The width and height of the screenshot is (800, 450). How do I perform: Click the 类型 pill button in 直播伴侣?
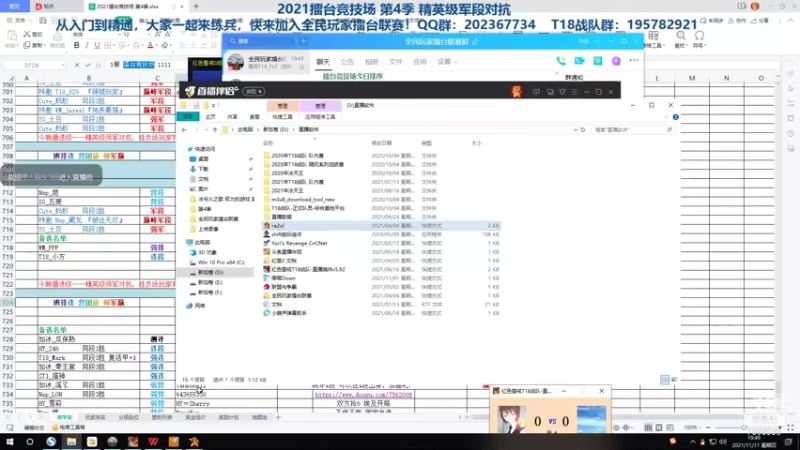253,92
